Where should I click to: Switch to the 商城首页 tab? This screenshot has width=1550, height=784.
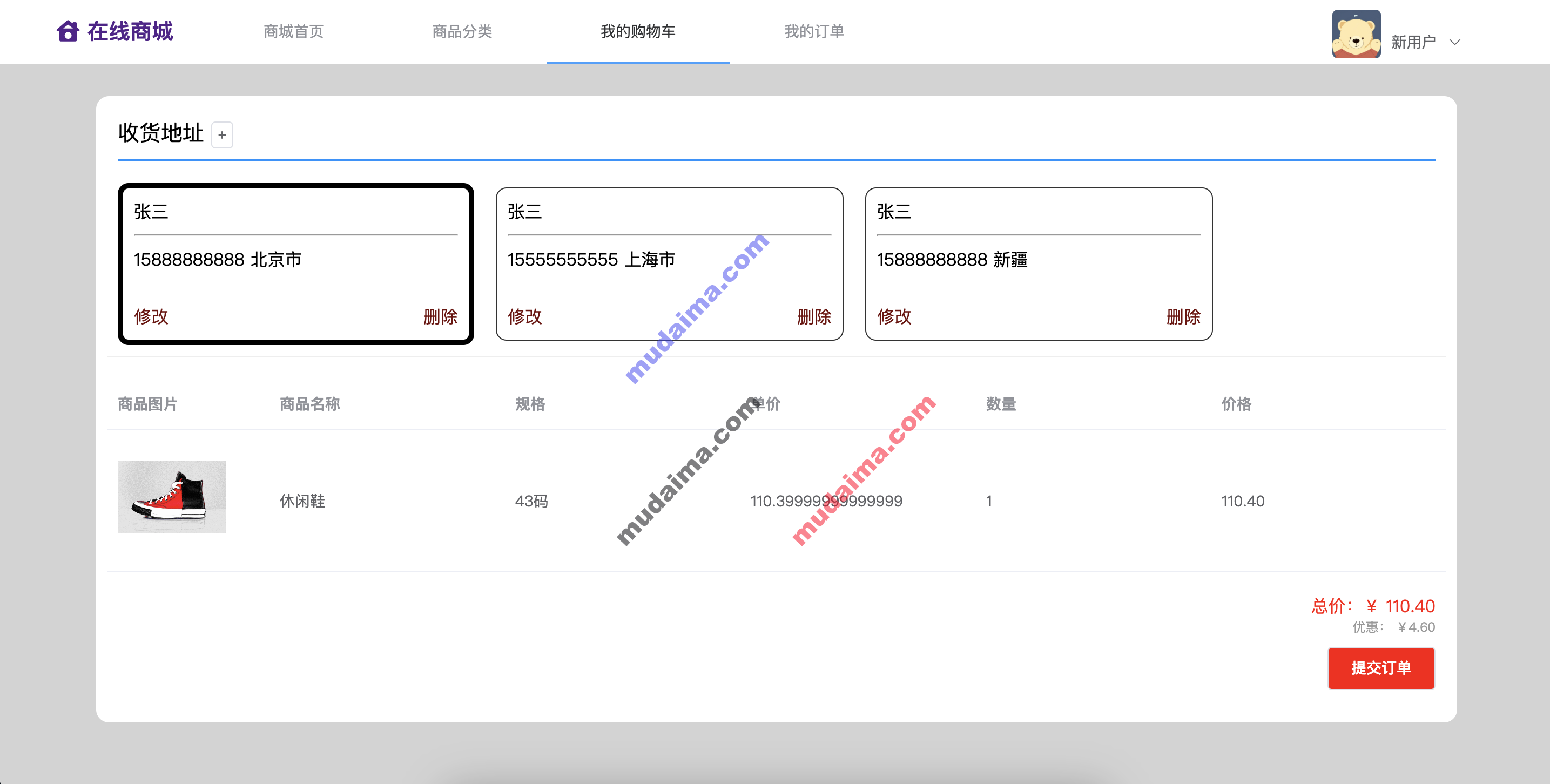pos(293,31)
